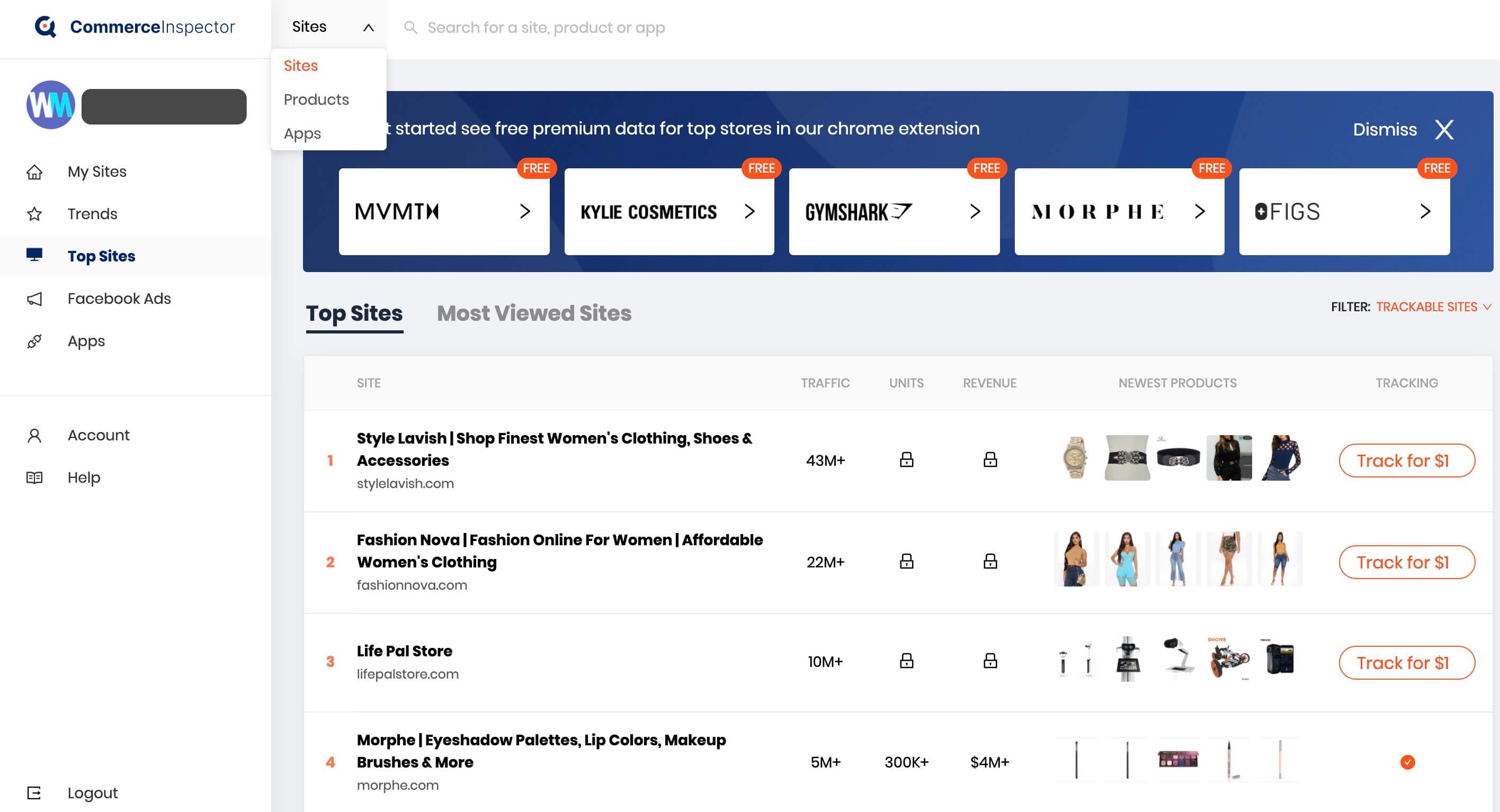Click the Life Pal Store title
Viewport: 1500px width, 812px height.
click(x=404, y=651)
